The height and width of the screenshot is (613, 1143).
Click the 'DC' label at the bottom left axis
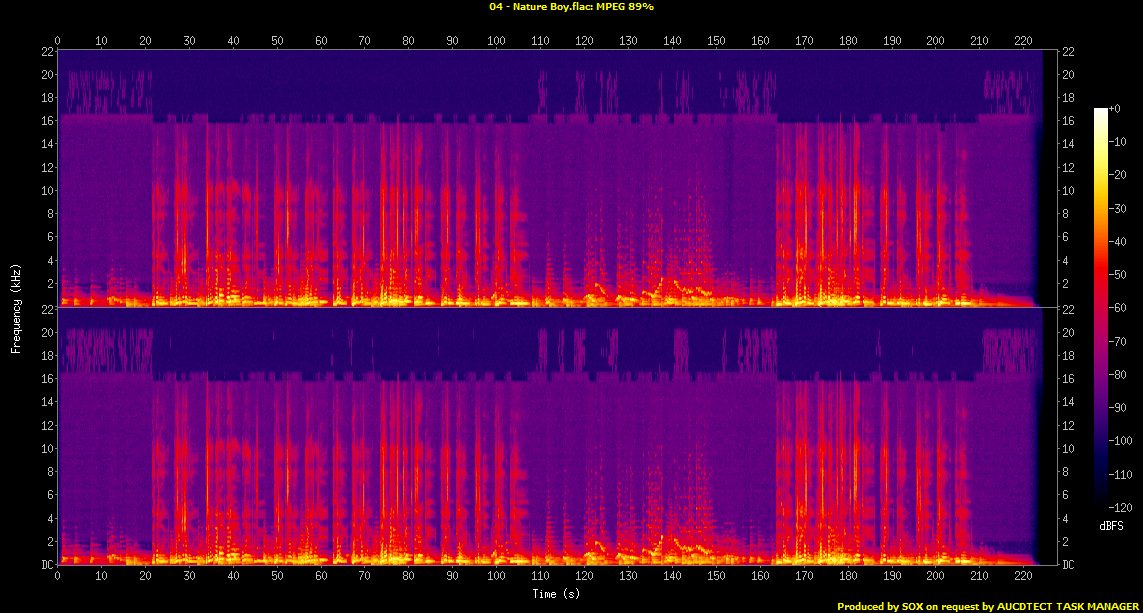point(44,565)
